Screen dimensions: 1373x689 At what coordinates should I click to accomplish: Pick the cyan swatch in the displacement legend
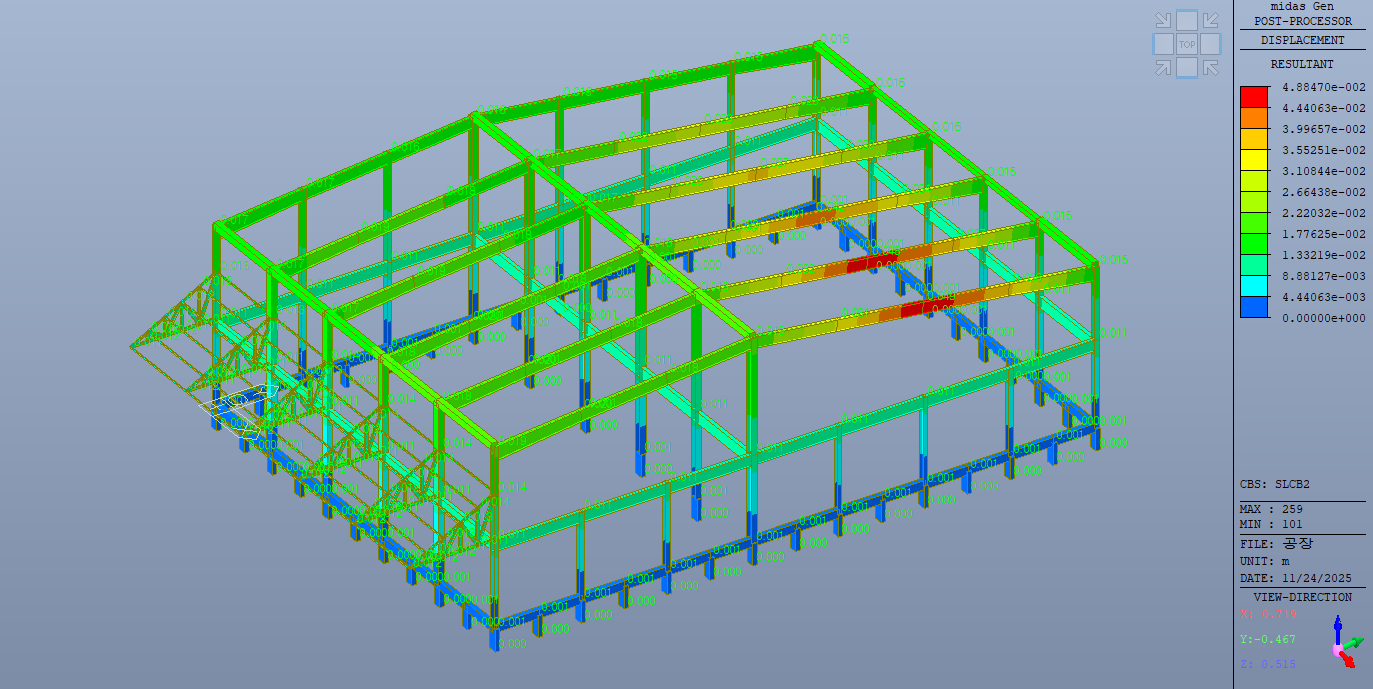(x=1254, y=286)
